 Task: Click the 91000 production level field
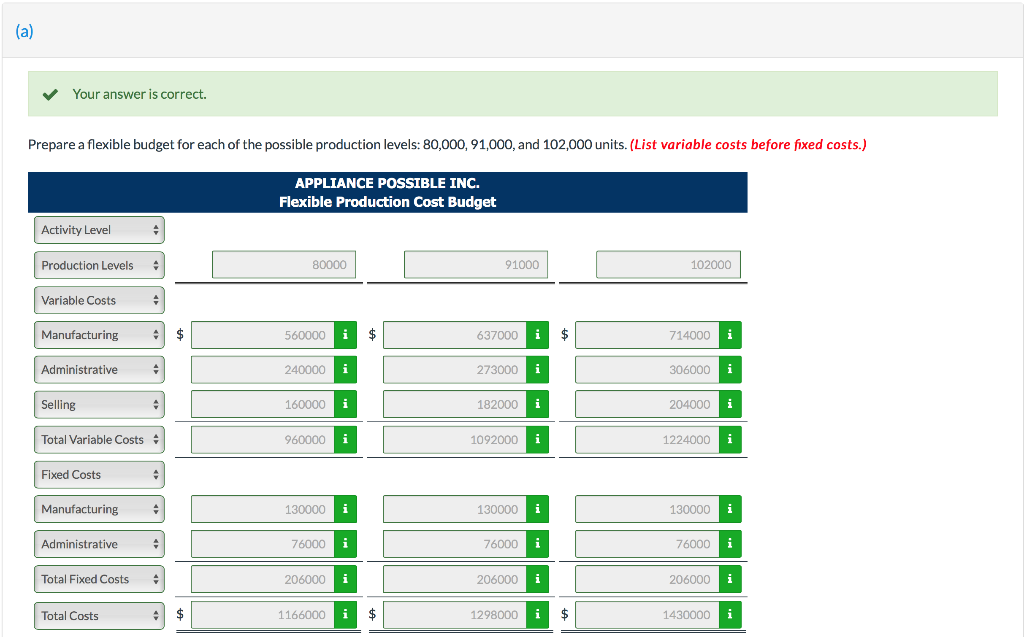tap(476, 265)
